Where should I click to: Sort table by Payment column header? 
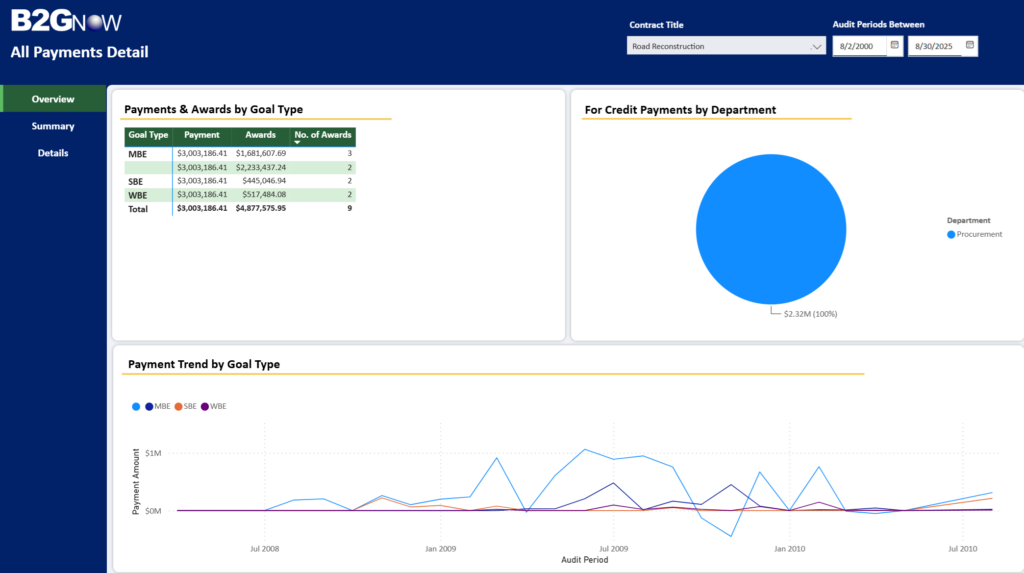tap(202, 135)
